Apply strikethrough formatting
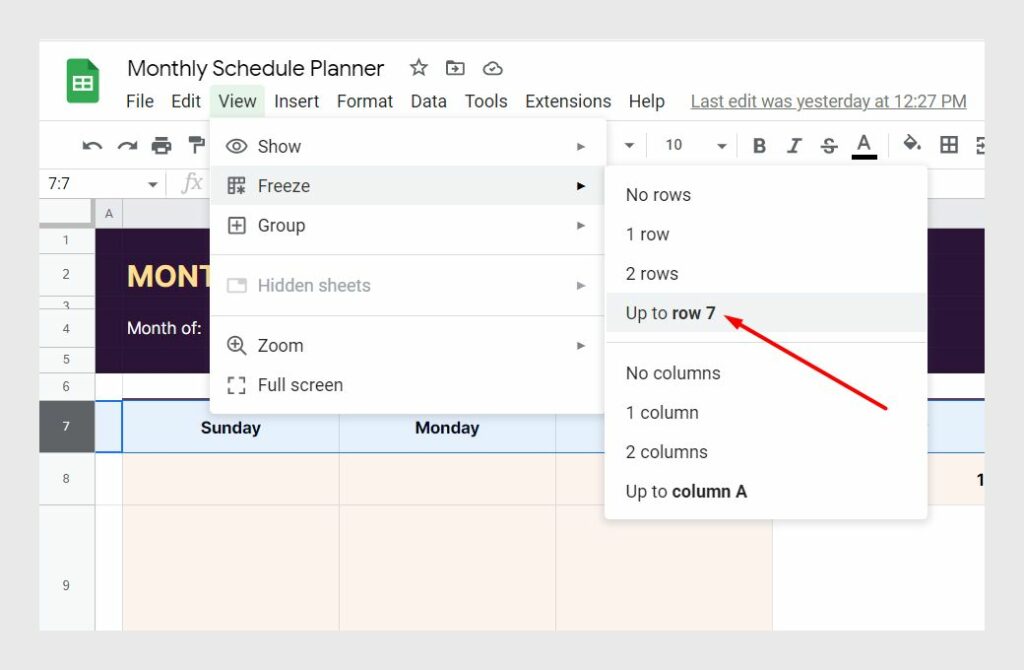The width and height of the screenshot is (1024, 670). (x=829, y=145)
